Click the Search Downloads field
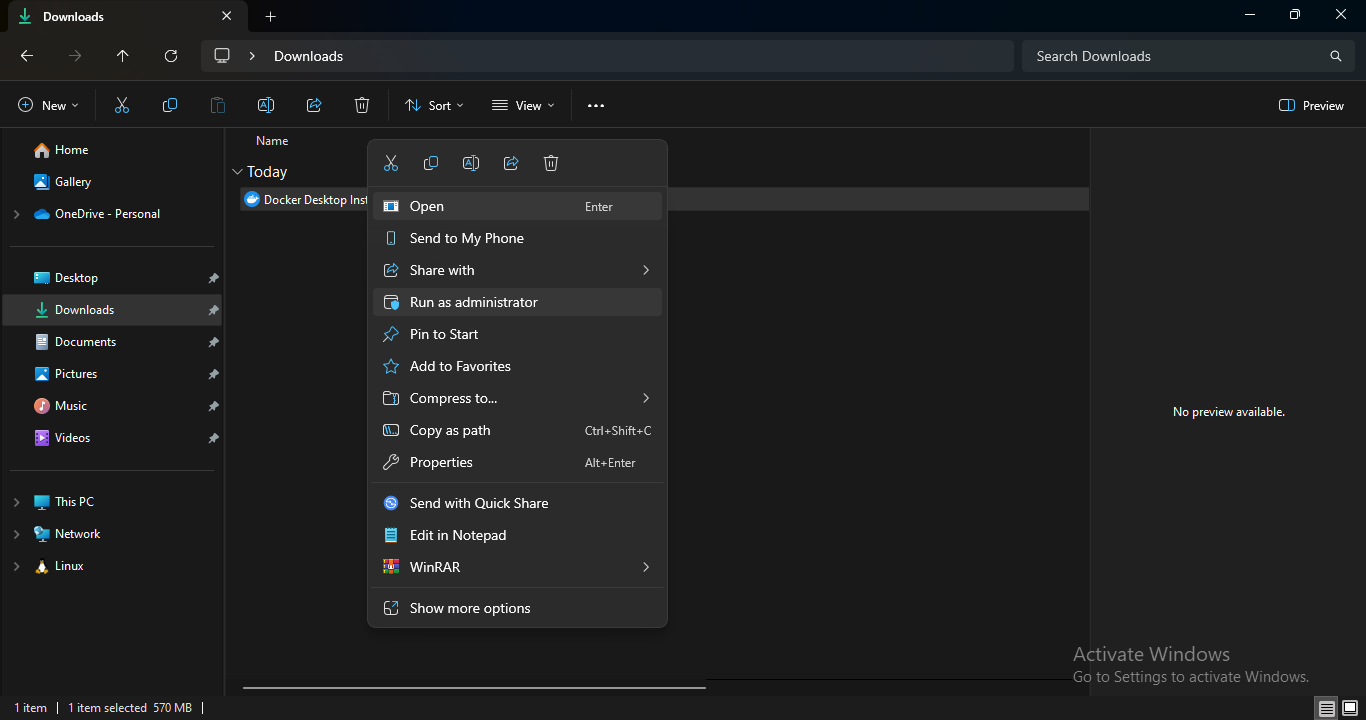This screenshot has height=720, width=1366. (x=1180, y=56)
